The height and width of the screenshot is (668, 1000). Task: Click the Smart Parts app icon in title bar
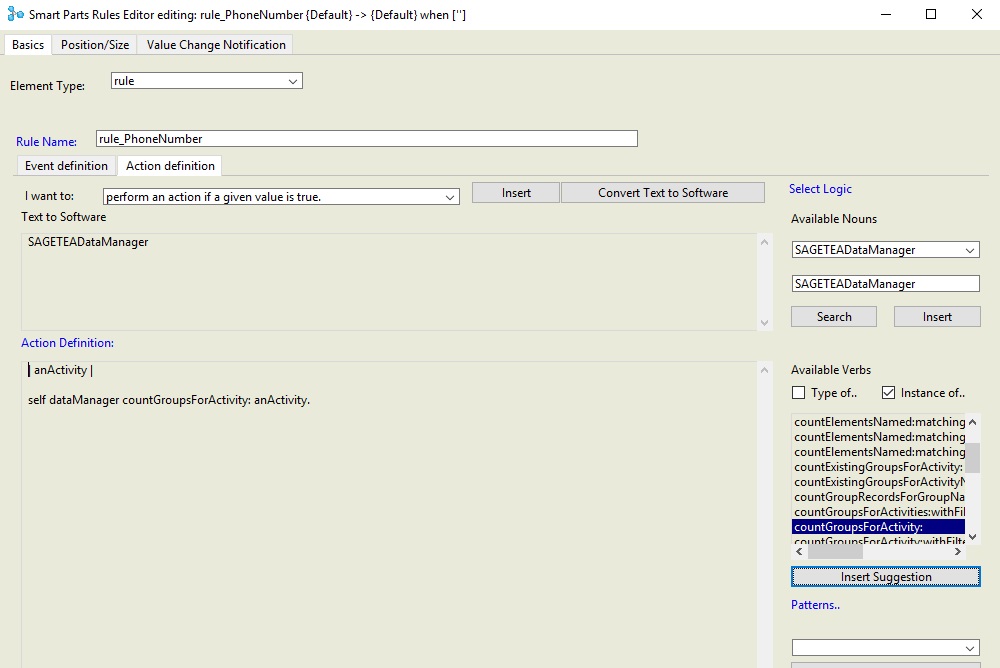[16, 13]
